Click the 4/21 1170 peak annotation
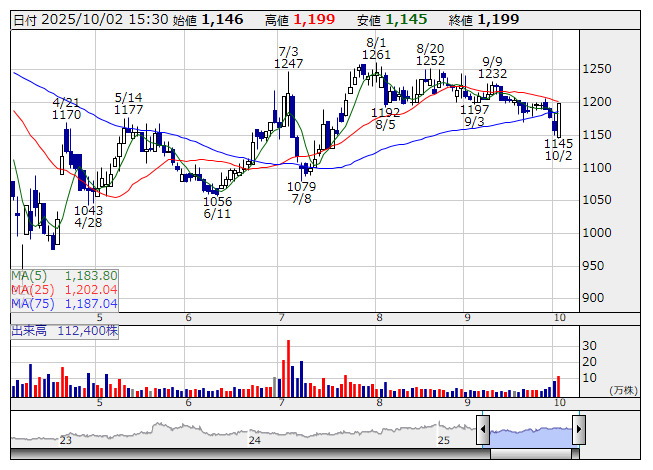Viewport: 653px width, 470px height. click(66, 109)
